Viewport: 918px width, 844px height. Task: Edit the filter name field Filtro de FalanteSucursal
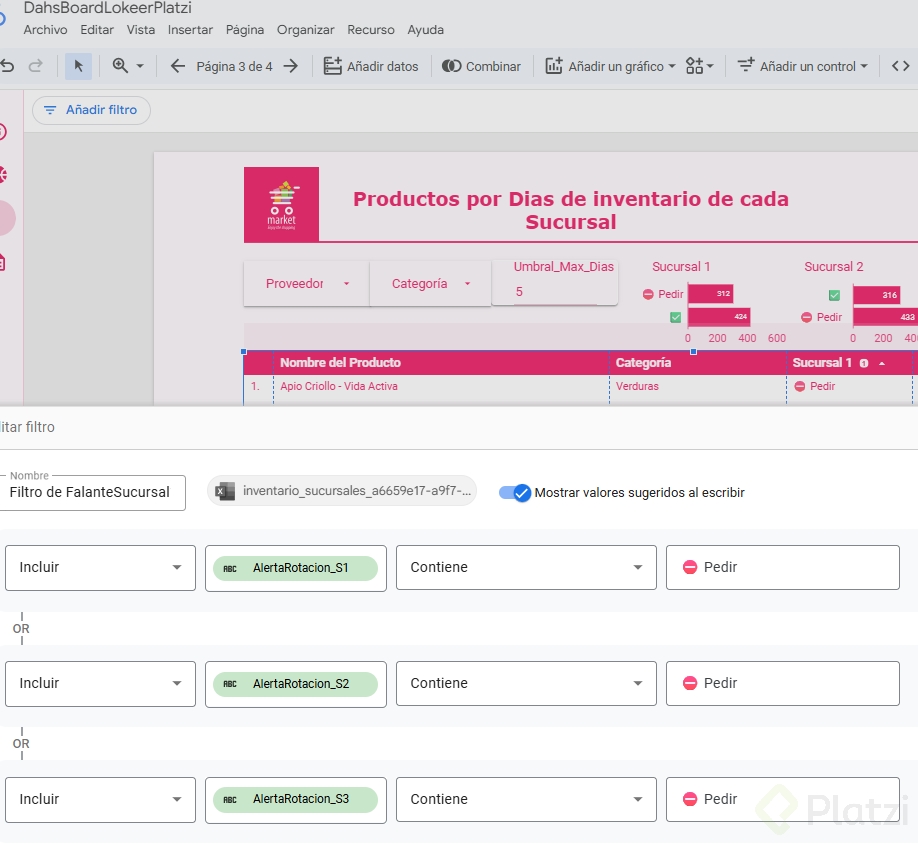[93, 492]
